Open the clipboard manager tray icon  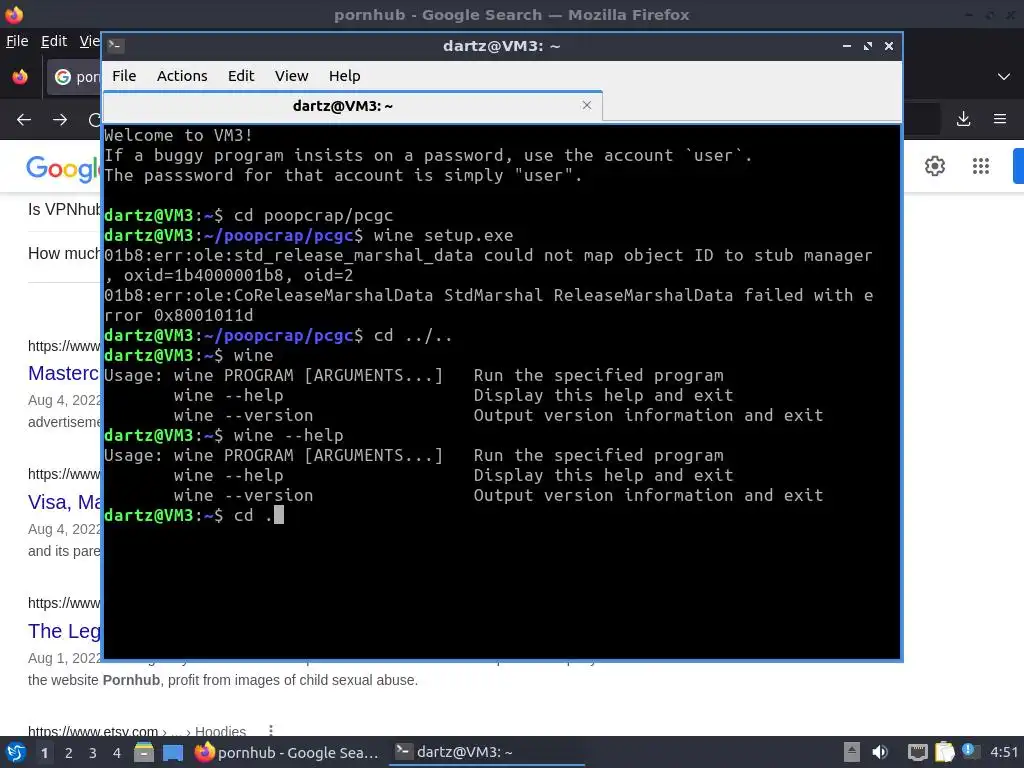tap(944, 752)
